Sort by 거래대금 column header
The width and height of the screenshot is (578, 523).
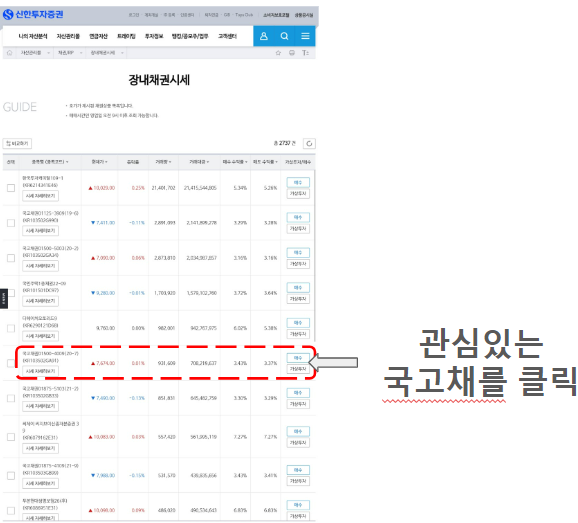click(x=199, y=162)
